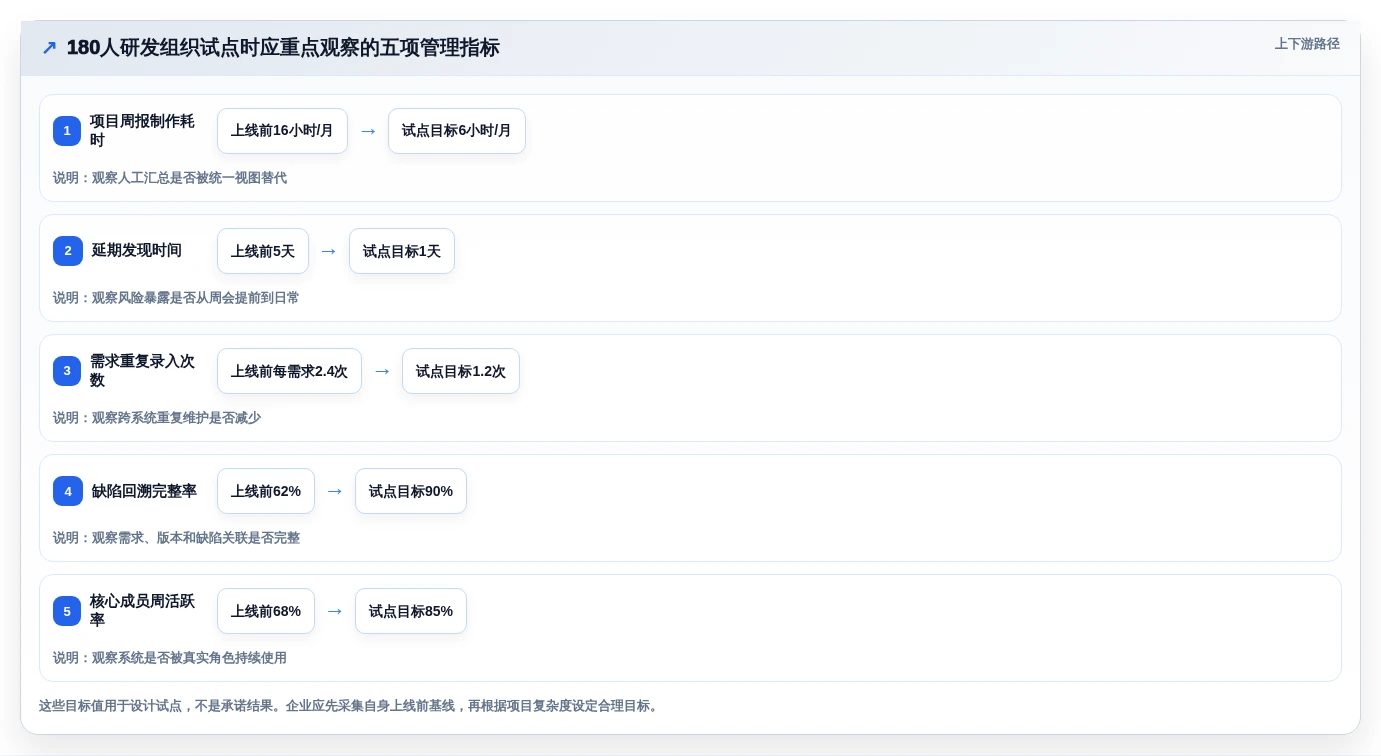This screenshot has height=756, width=1381.
Task: Click the 核心成员周活跃率 indicator name
Action: pyautogui.click(x=142, y=611)
